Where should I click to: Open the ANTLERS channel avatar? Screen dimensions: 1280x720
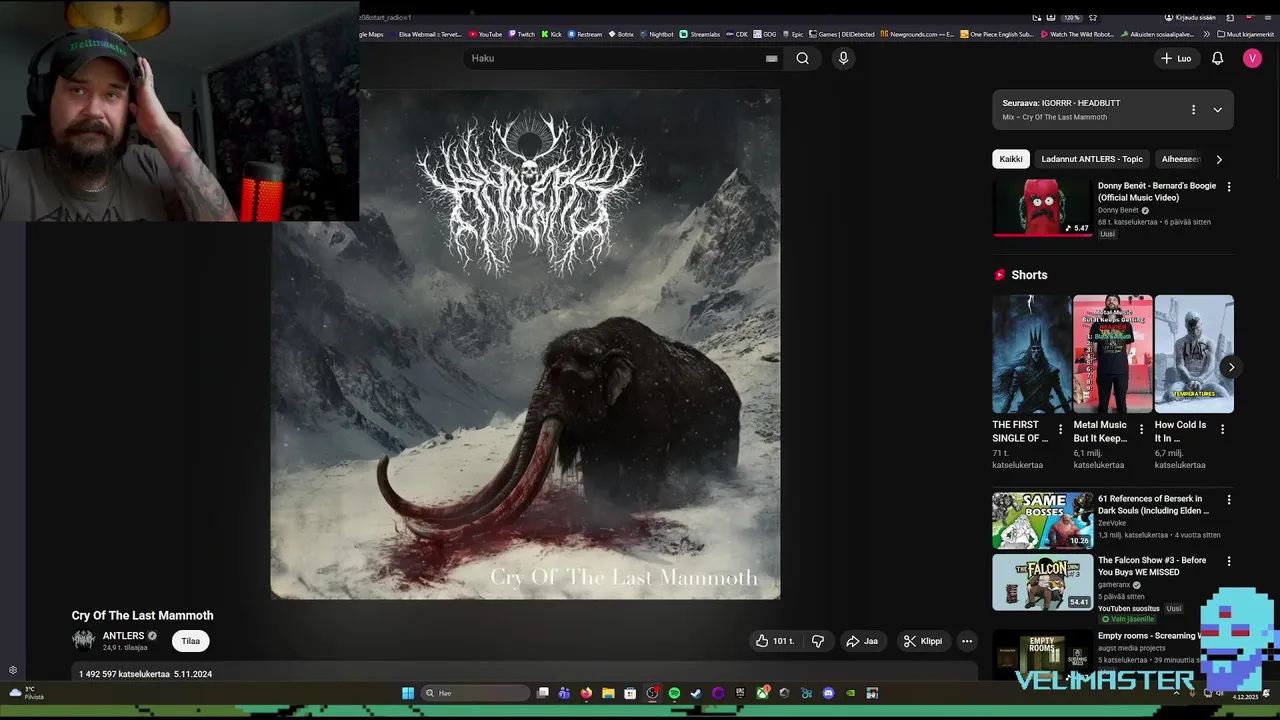[x=84, y=640]
